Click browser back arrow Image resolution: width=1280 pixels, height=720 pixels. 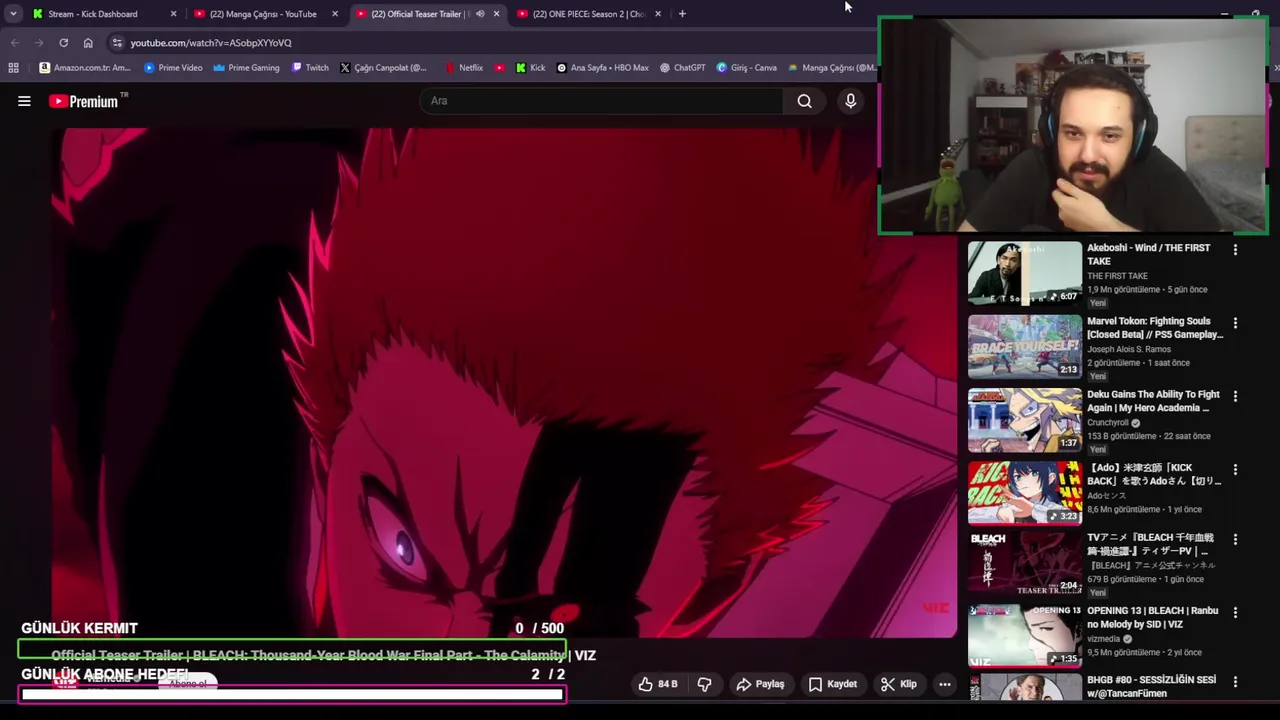point(14,43)
